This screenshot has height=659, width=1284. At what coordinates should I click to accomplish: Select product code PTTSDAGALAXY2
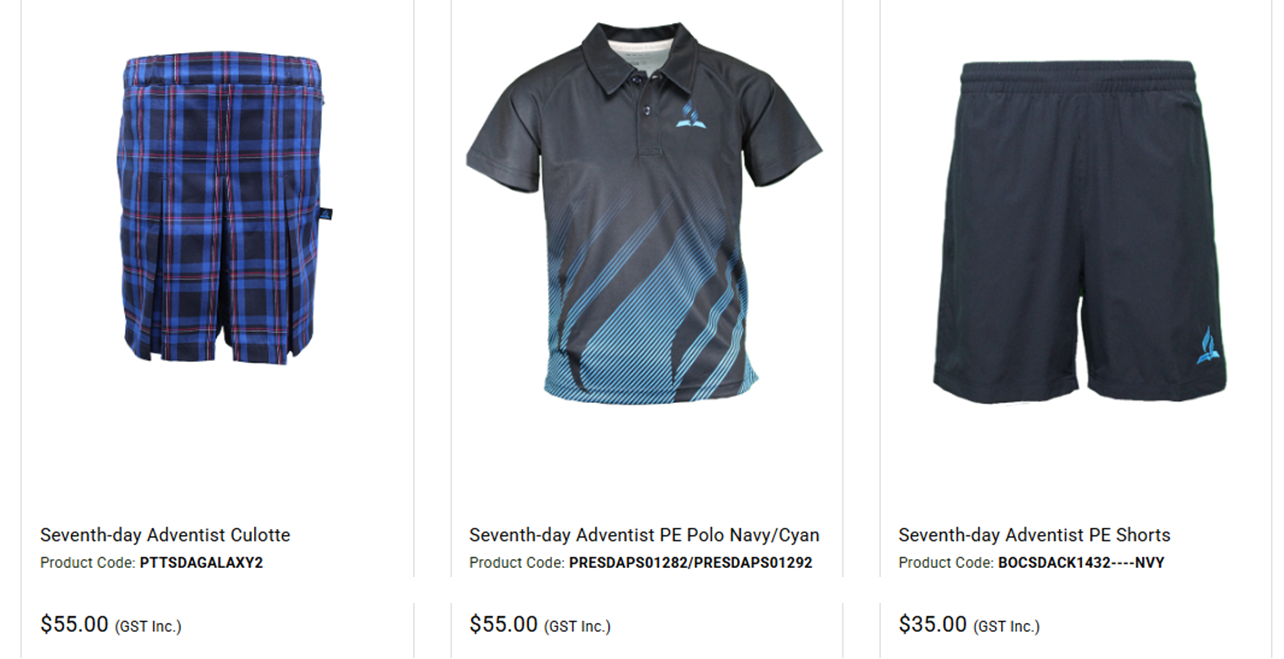click(x=201, y=563)
